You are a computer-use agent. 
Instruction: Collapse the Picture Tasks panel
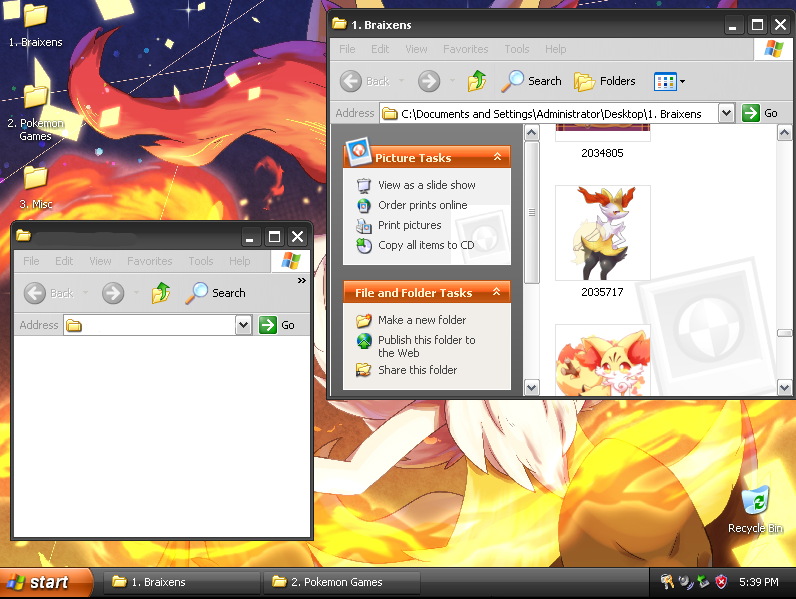pos(498,157)
